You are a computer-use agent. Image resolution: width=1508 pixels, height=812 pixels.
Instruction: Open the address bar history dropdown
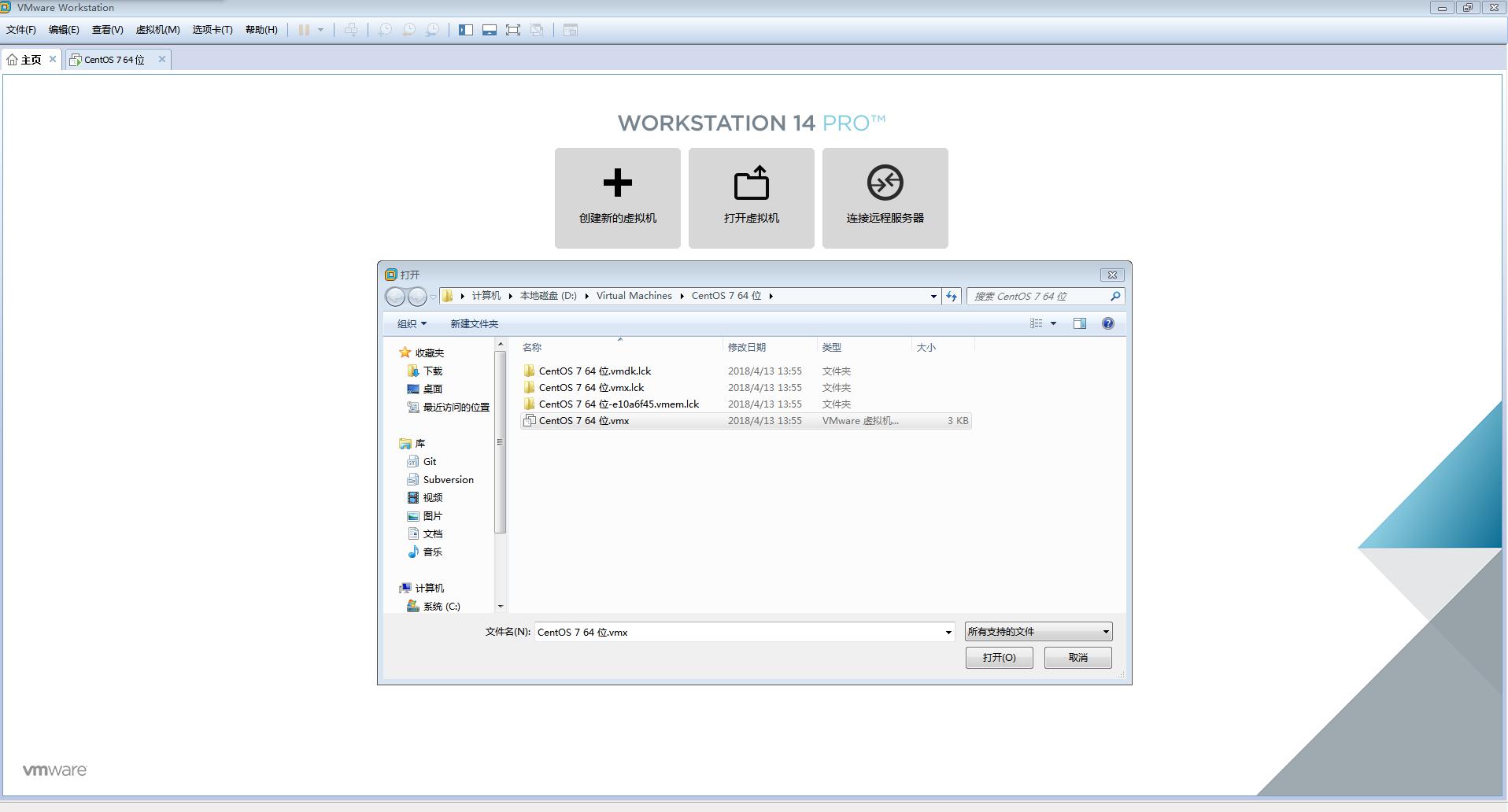point(933,297)
